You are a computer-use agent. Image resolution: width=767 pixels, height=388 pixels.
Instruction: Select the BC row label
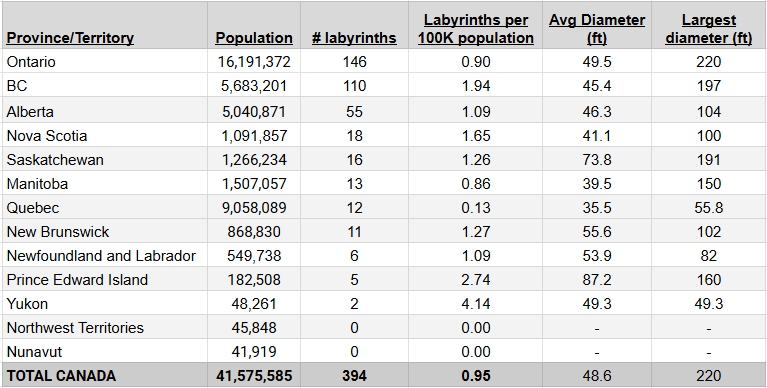point(17,86)
